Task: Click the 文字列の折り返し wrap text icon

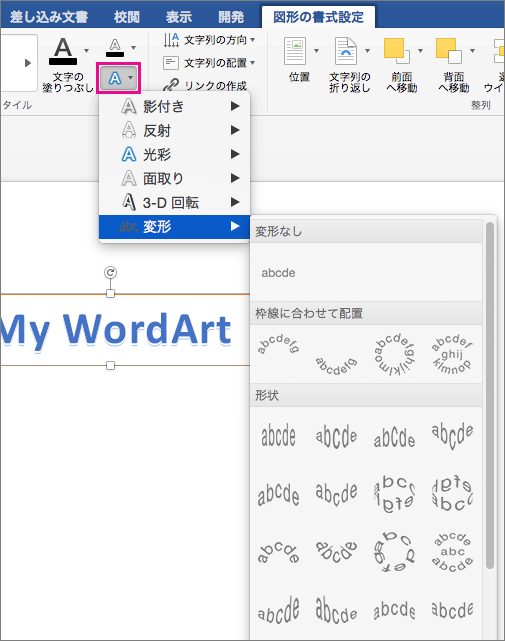Action: 346,51
